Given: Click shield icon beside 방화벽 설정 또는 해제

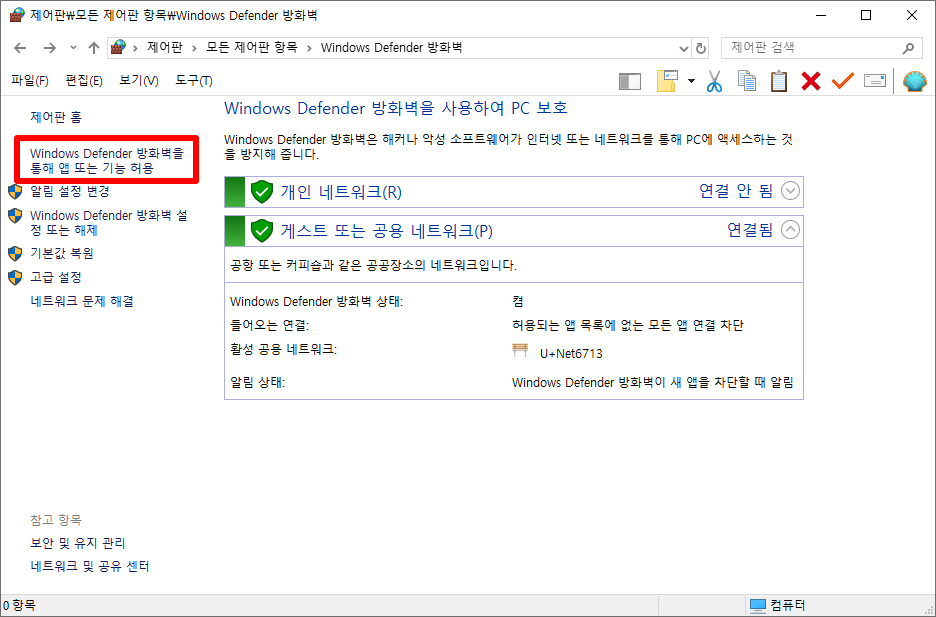Looking at the screenshot, I should click(16, 215).
